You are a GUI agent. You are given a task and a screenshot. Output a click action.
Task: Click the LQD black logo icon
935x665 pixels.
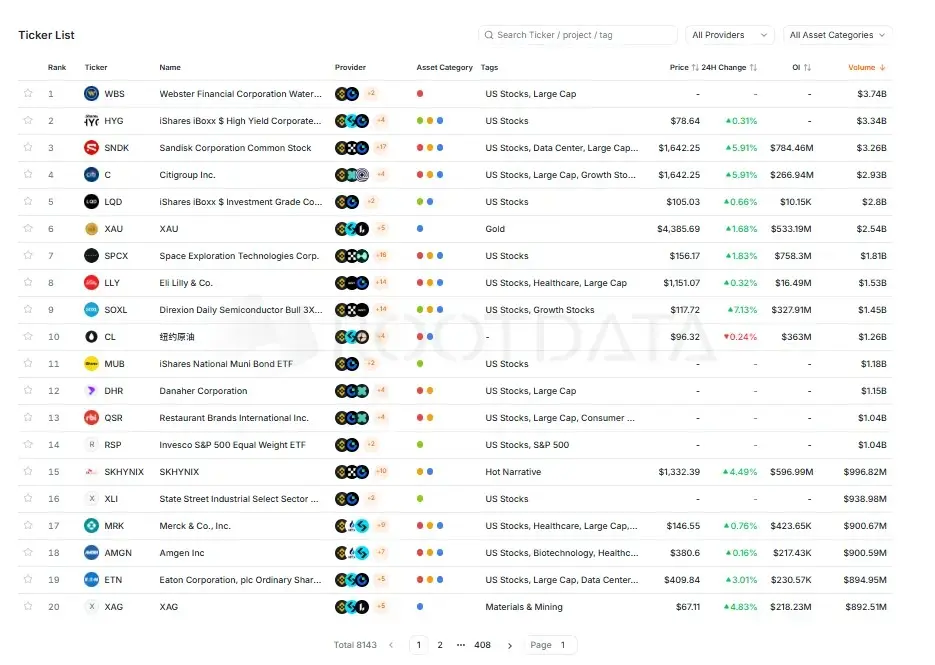point(91,202)
